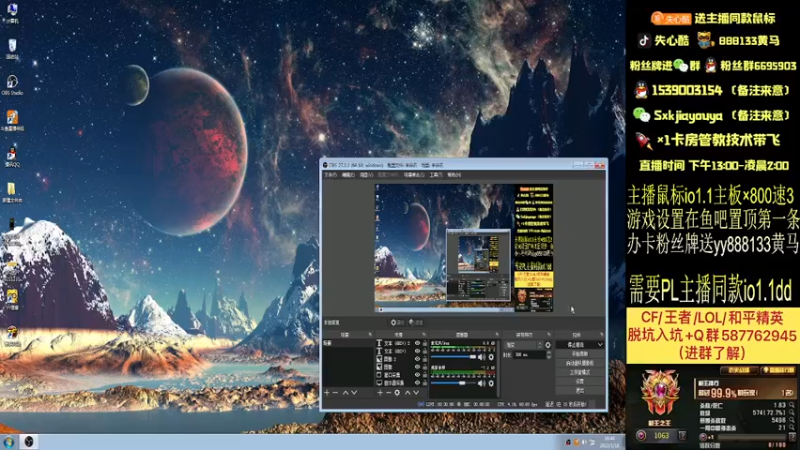Open the Tools menu in OBS
Image resolution: width=800 pixels, height=450 pixels.
[x=436, y=175]
